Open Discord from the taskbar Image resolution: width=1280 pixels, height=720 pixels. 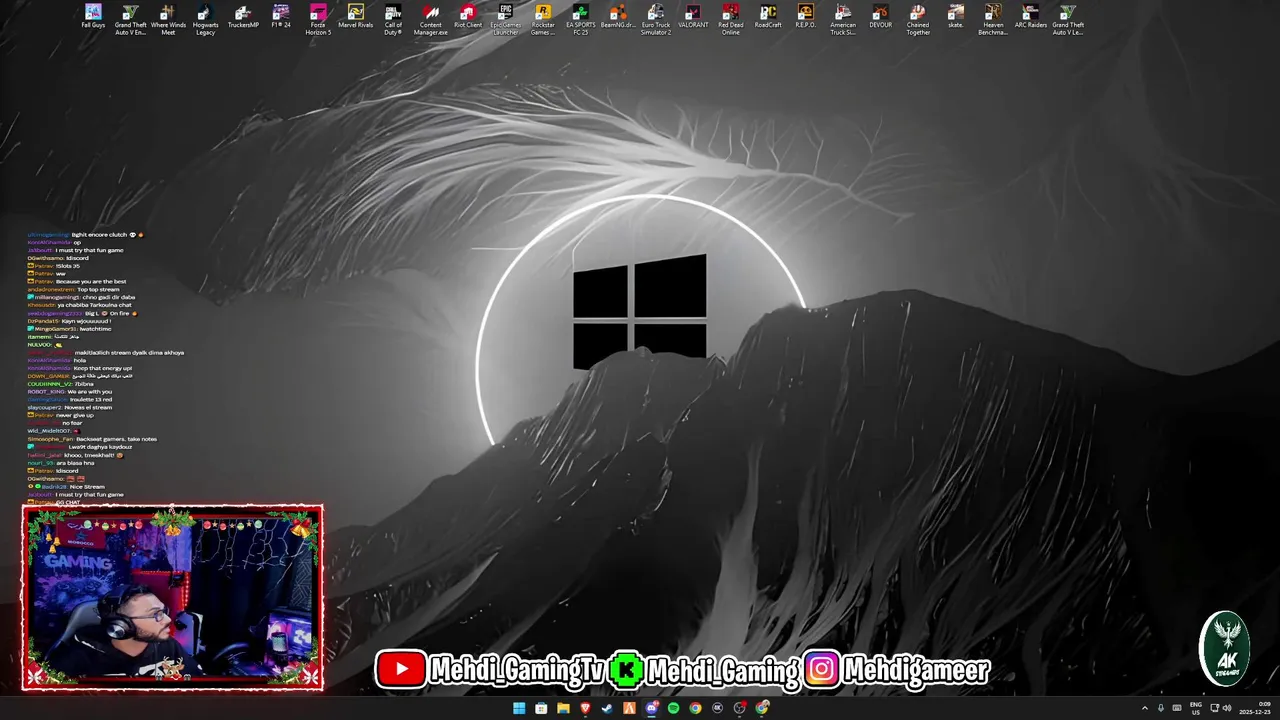pos(651,708)
